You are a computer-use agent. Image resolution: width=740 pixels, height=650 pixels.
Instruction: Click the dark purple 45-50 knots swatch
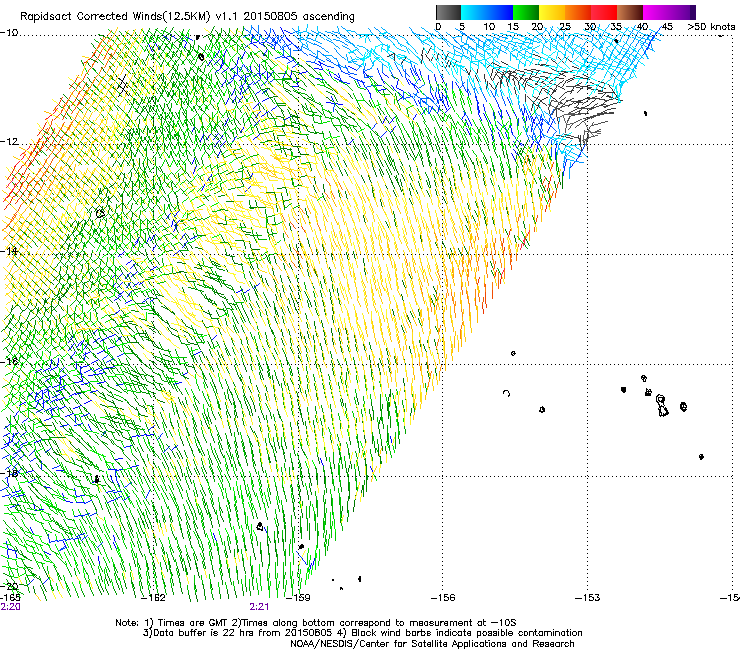click(682, 12)
